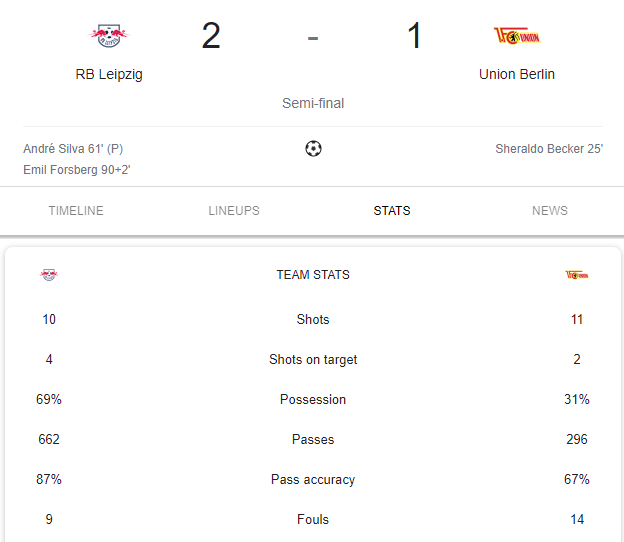Click the Shots on target label
This screenshot has width=624, height=542.
click(x=313, y=360)
